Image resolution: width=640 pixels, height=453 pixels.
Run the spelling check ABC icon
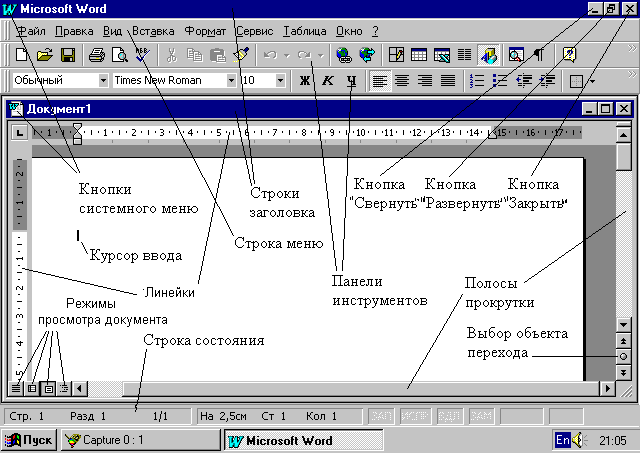tap(143, 54)
